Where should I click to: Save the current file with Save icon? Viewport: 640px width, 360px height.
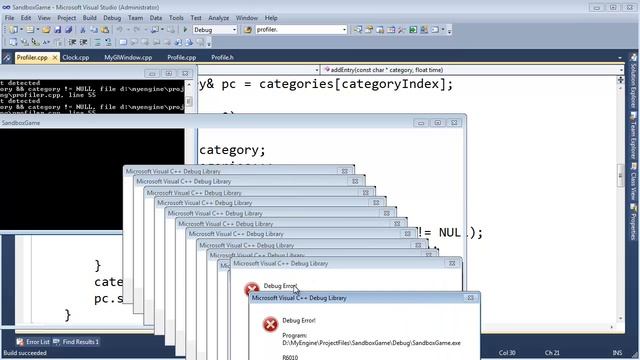[58, 30]
